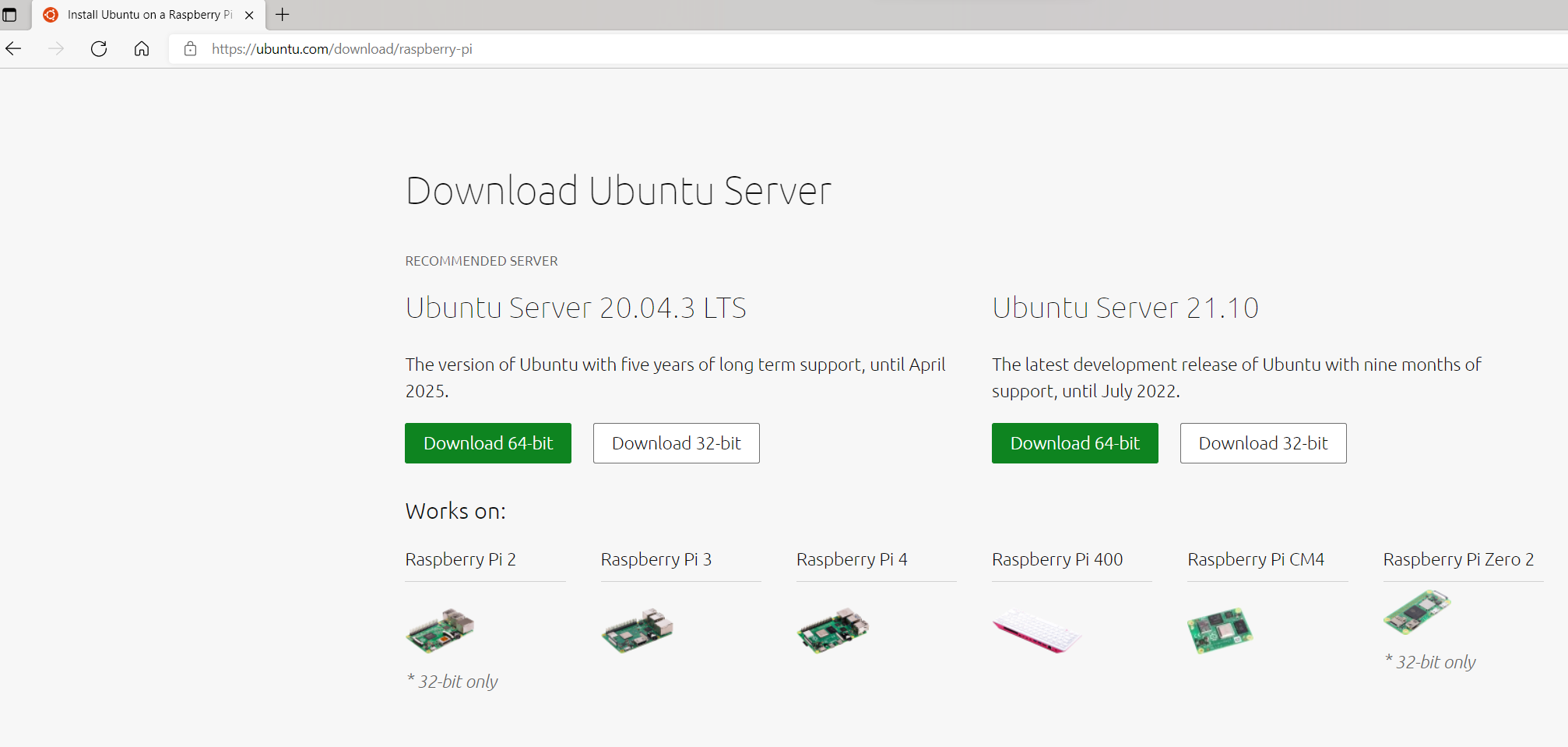This screenshot has height=747, width=1568.
Task: Click the Raspberry Pi 3 label
Action: 656,559
